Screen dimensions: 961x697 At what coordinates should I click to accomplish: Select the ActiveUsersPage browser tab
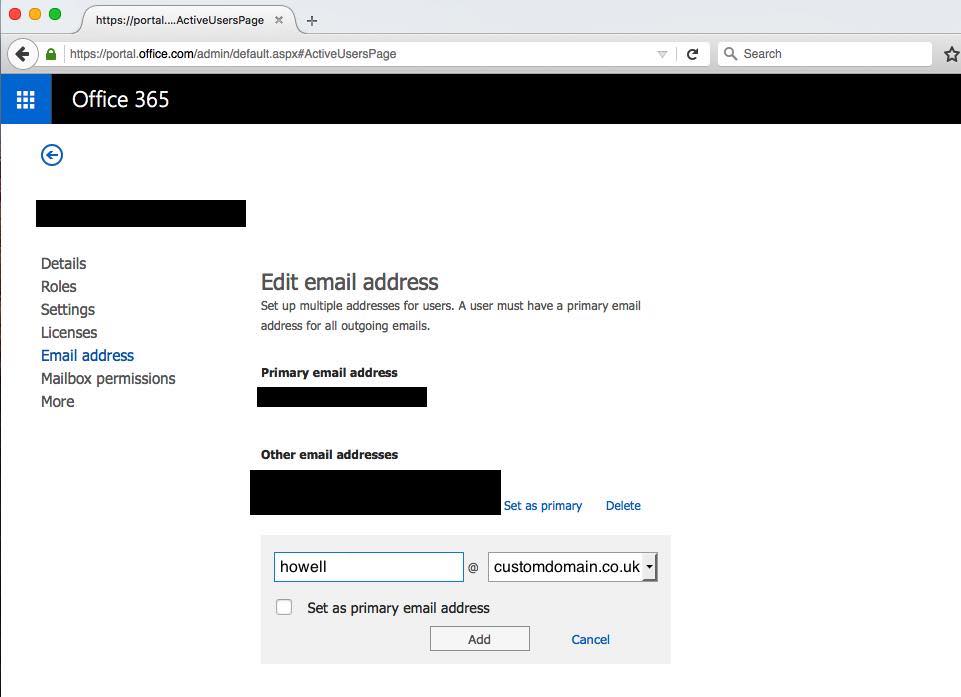(x=187, y=20)
